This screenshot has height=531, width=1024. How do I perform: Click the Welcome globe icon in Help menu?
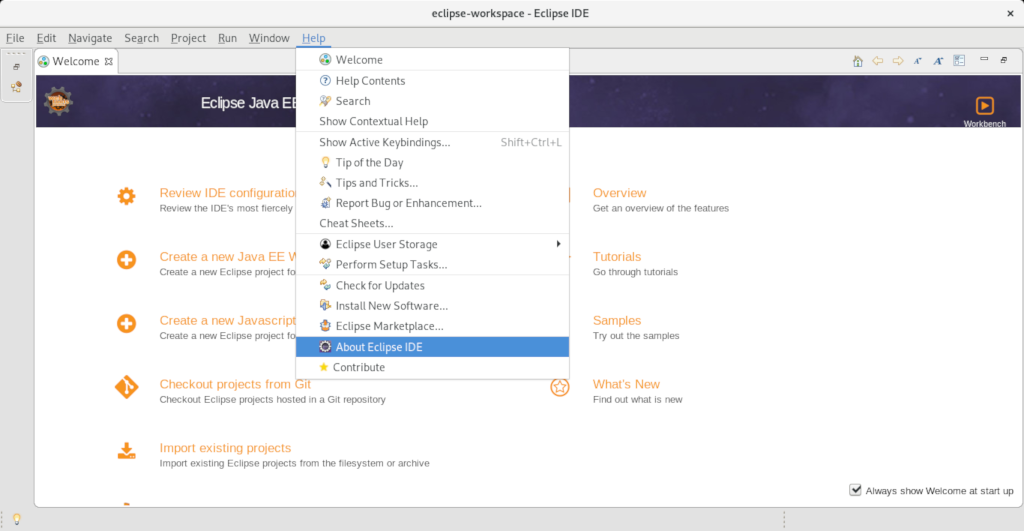(325, 59)
